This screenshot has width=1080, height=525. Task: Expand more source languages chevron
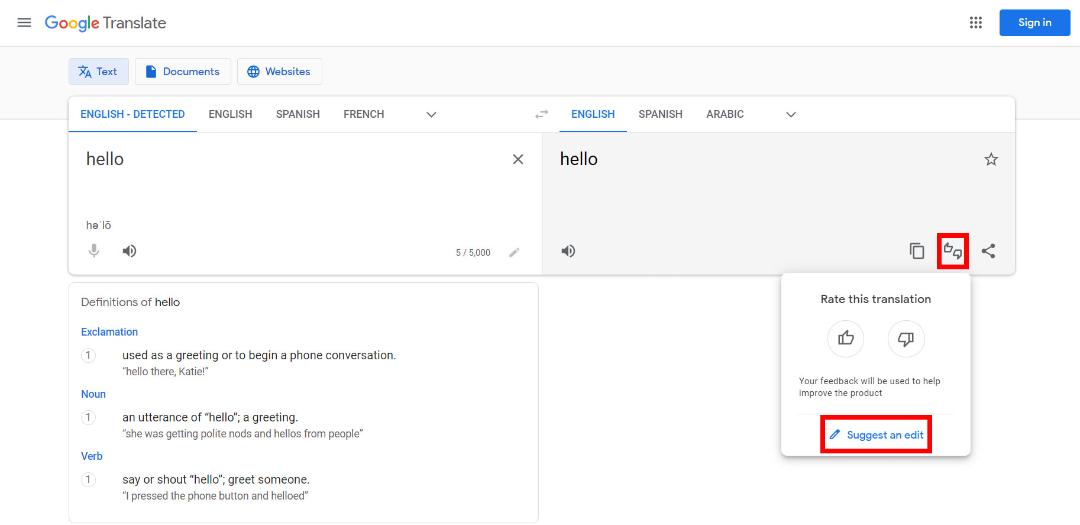pos(431,114)
